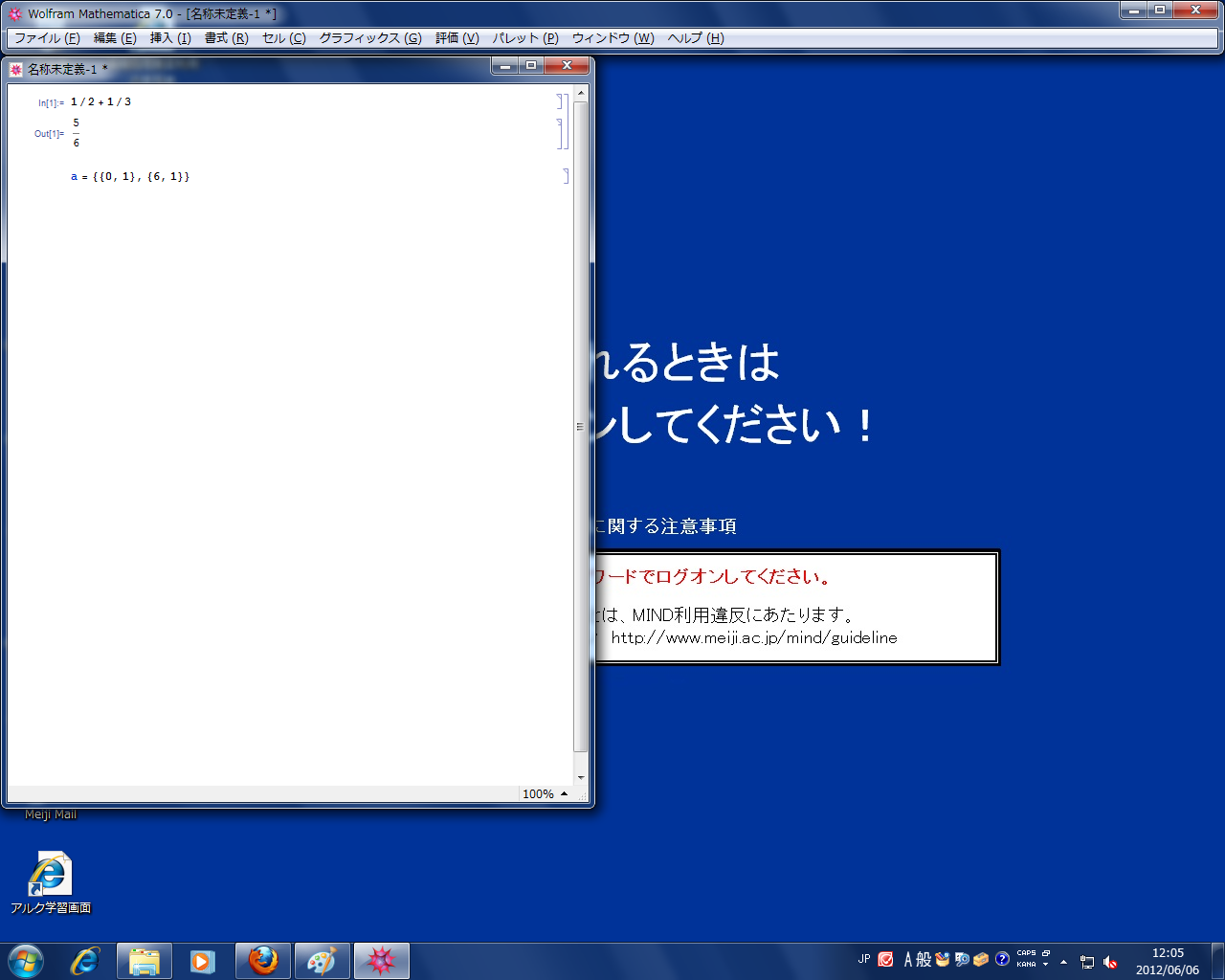Screen dimensions: 1225x980
Task: Show hidden system tray icons
Action: click(1063, 961)
